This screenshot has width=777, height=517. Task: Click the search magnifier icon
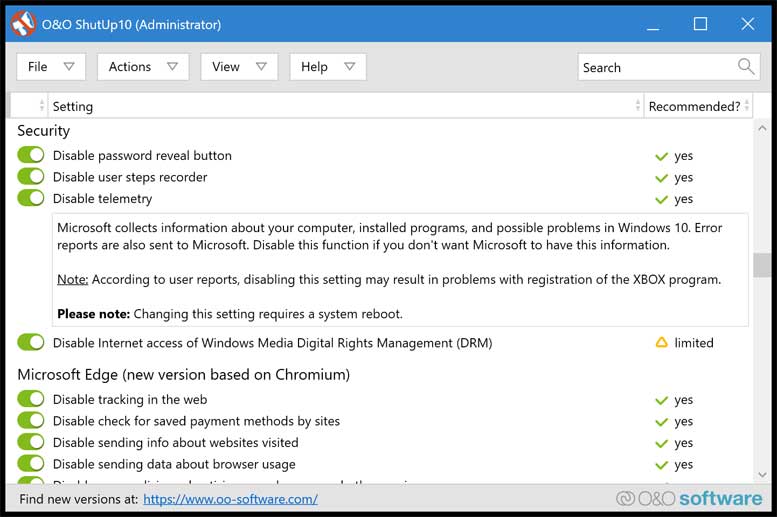click(746, 66)
